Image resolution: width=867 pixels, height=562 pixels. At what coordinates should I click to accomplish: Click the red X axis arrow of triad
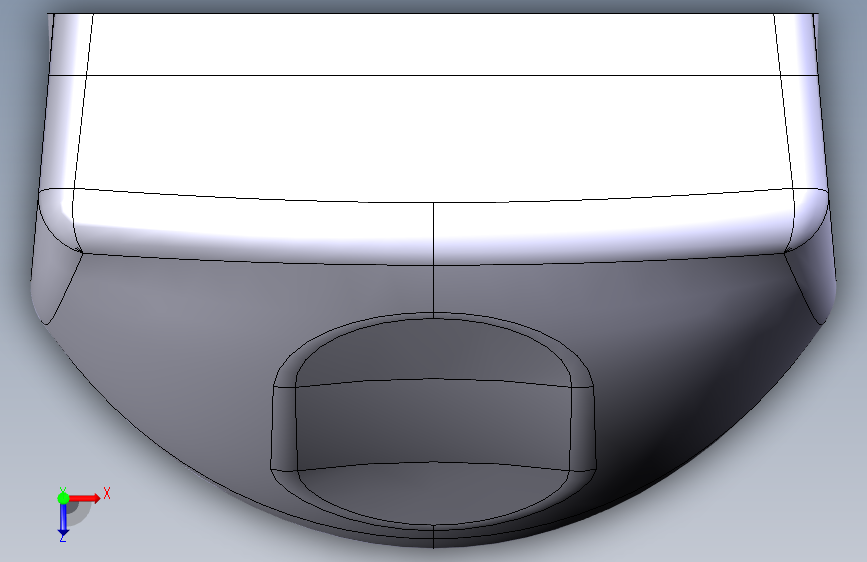click(x=85, y=498)
